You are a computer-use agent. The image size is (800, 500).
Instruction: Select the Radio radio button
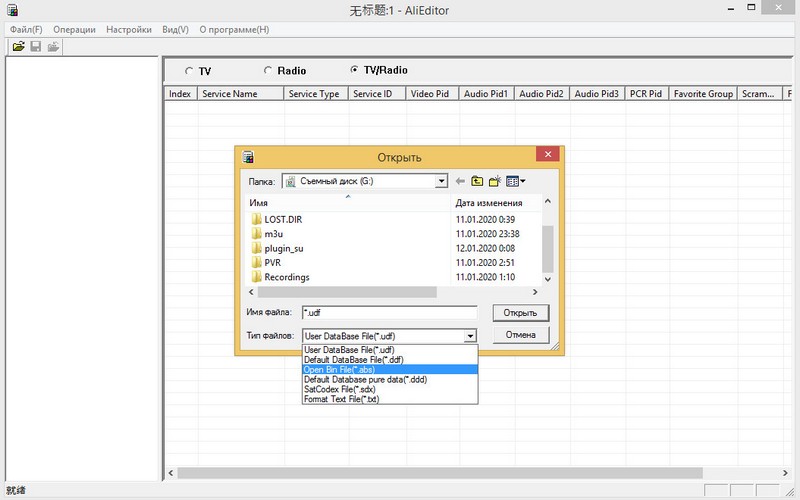(268, 70)
